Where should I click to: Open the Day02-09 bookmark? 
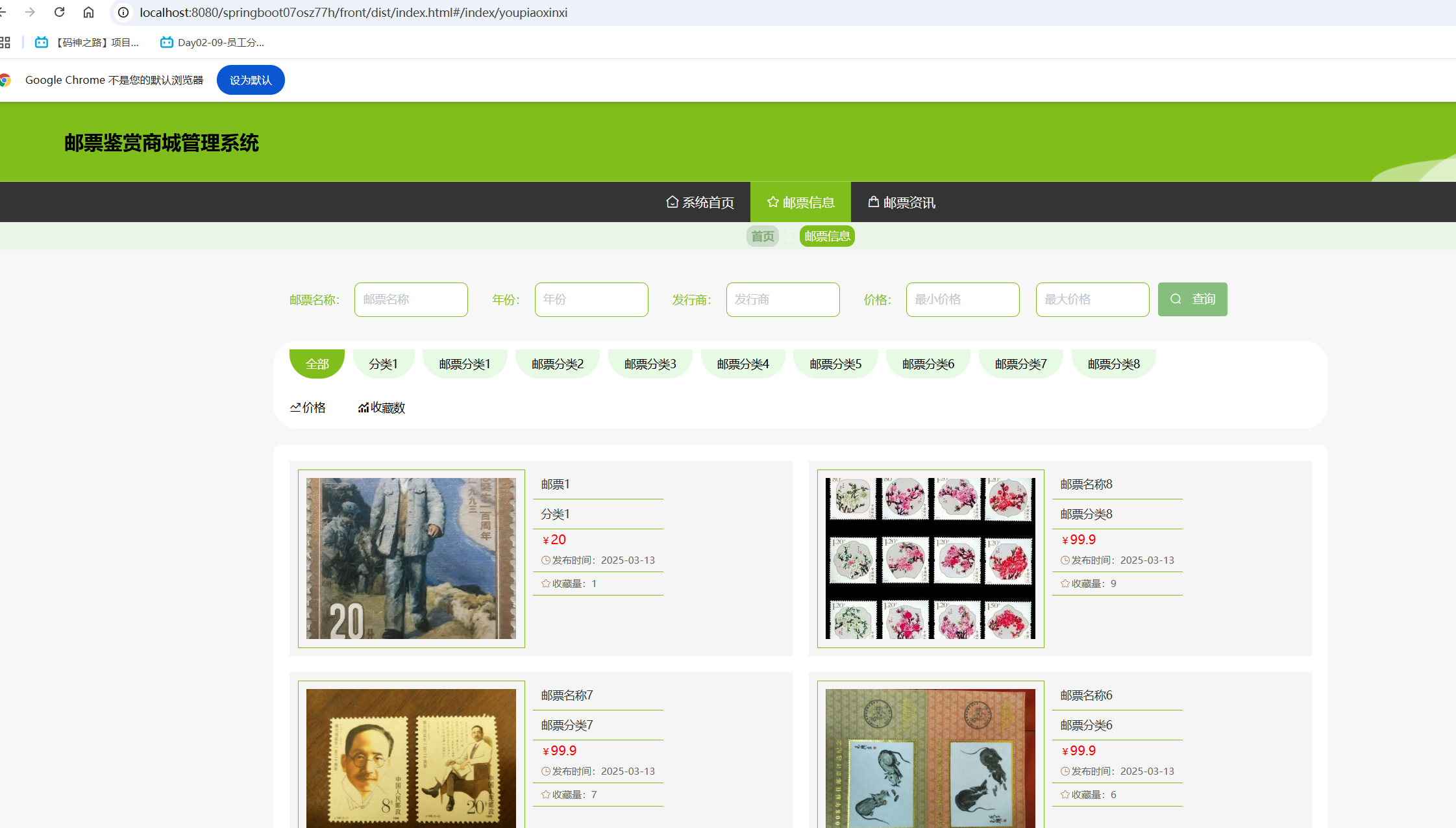[x=212, y=43]
